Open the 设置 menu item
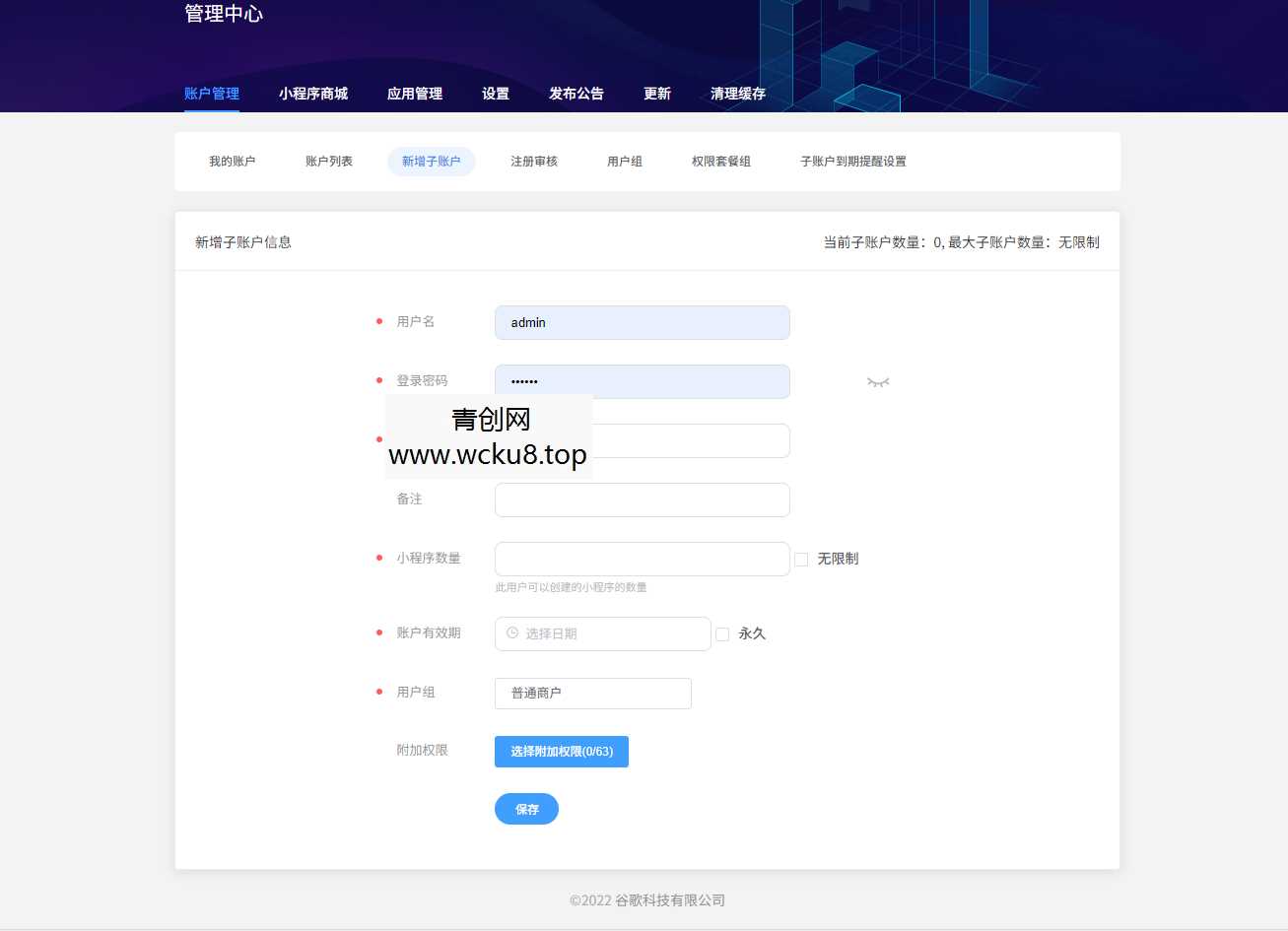 [x=496, y=93]
